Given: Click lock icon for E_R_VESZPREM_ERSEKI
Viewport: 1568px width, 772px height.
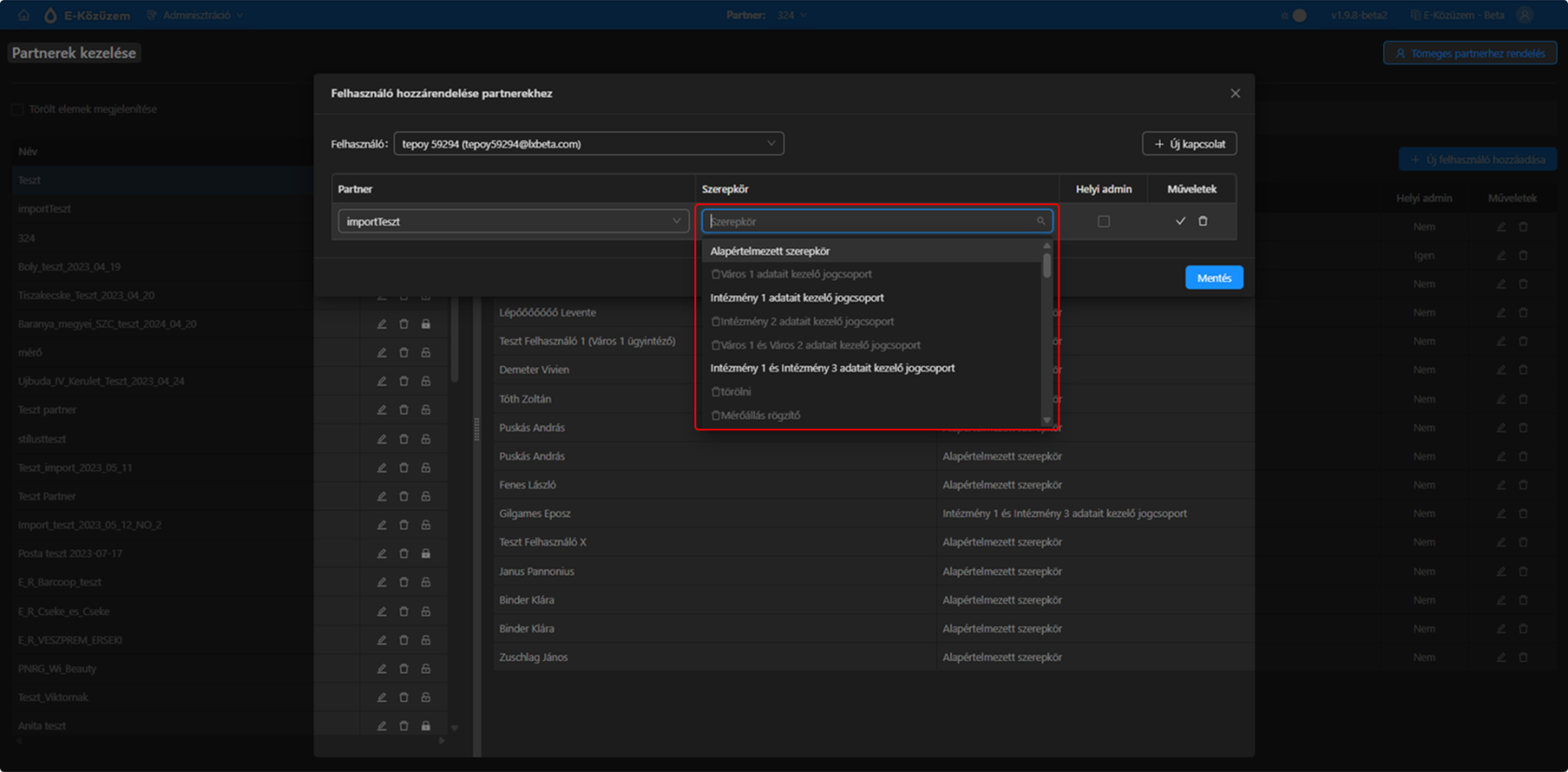Looking at the screenshot, I should pyautogui.click(x=426, y=640).
